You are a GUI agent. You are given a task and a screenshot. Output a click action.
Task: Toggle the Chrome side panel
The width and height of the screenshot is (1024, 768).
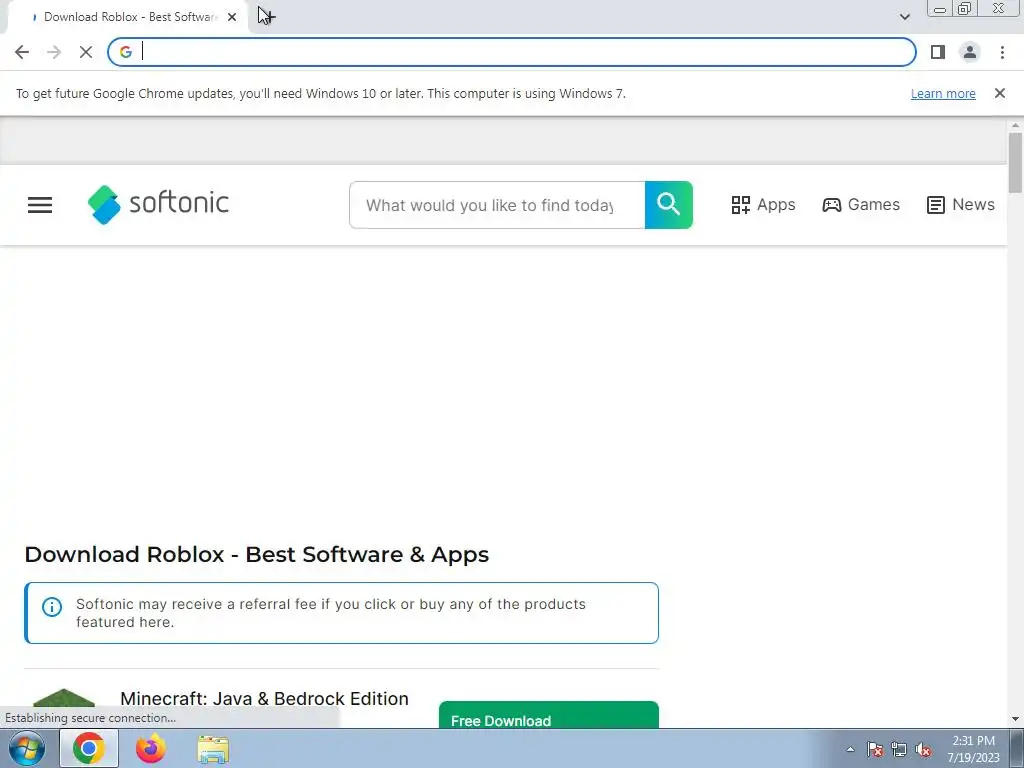point(938,52)
